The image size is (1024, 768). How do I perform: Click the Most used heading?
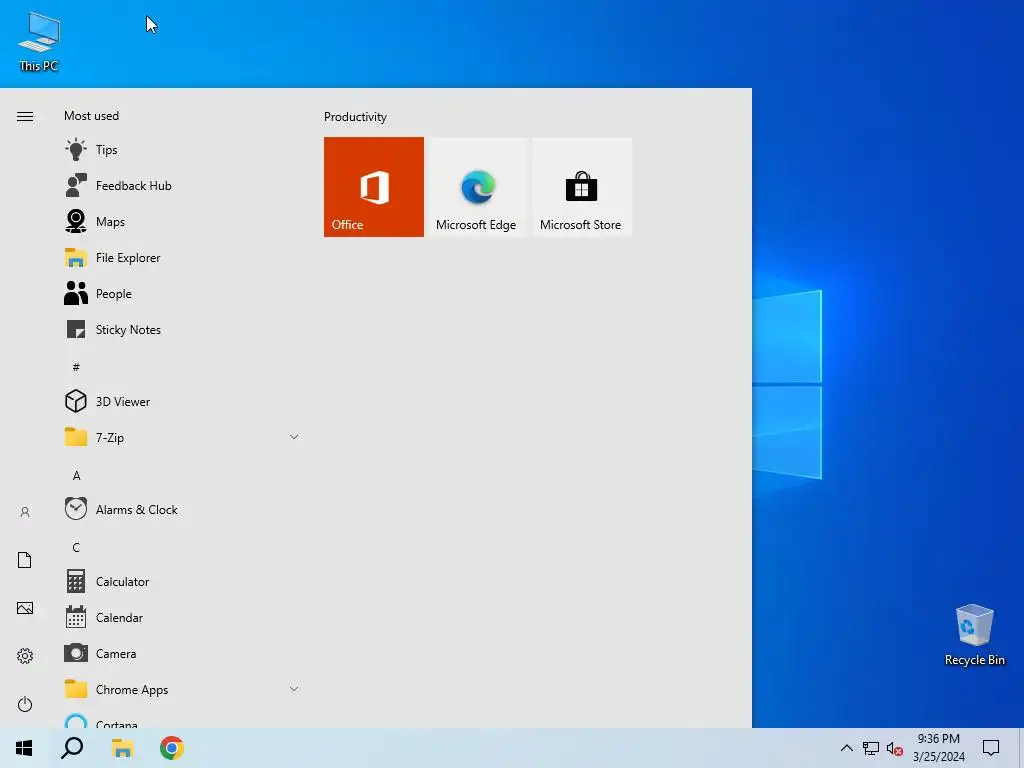tap(91, 116)
